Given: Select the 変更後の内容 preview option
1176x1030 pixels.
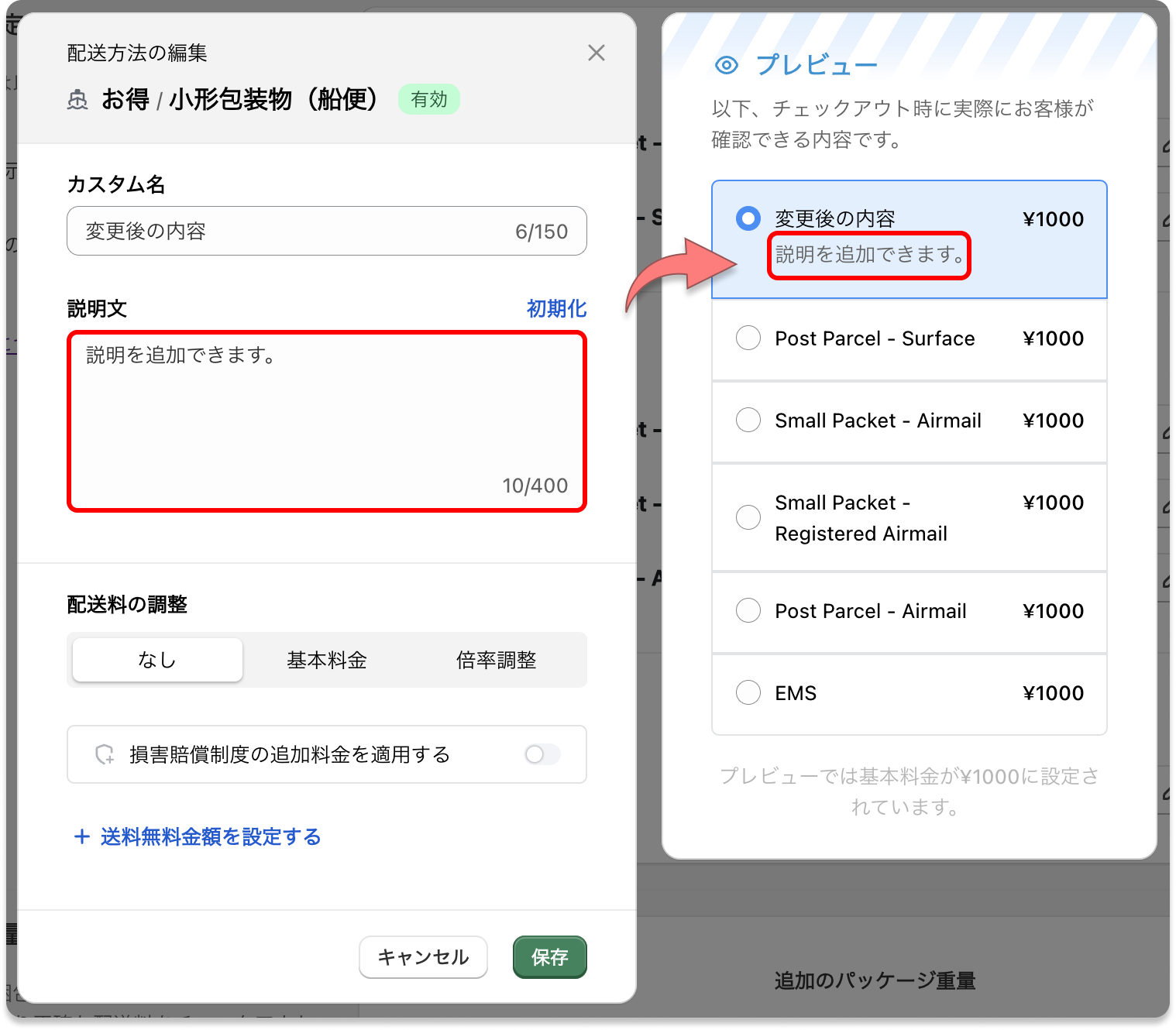Looking at the screenshot, I should click(x=748, y=218).
